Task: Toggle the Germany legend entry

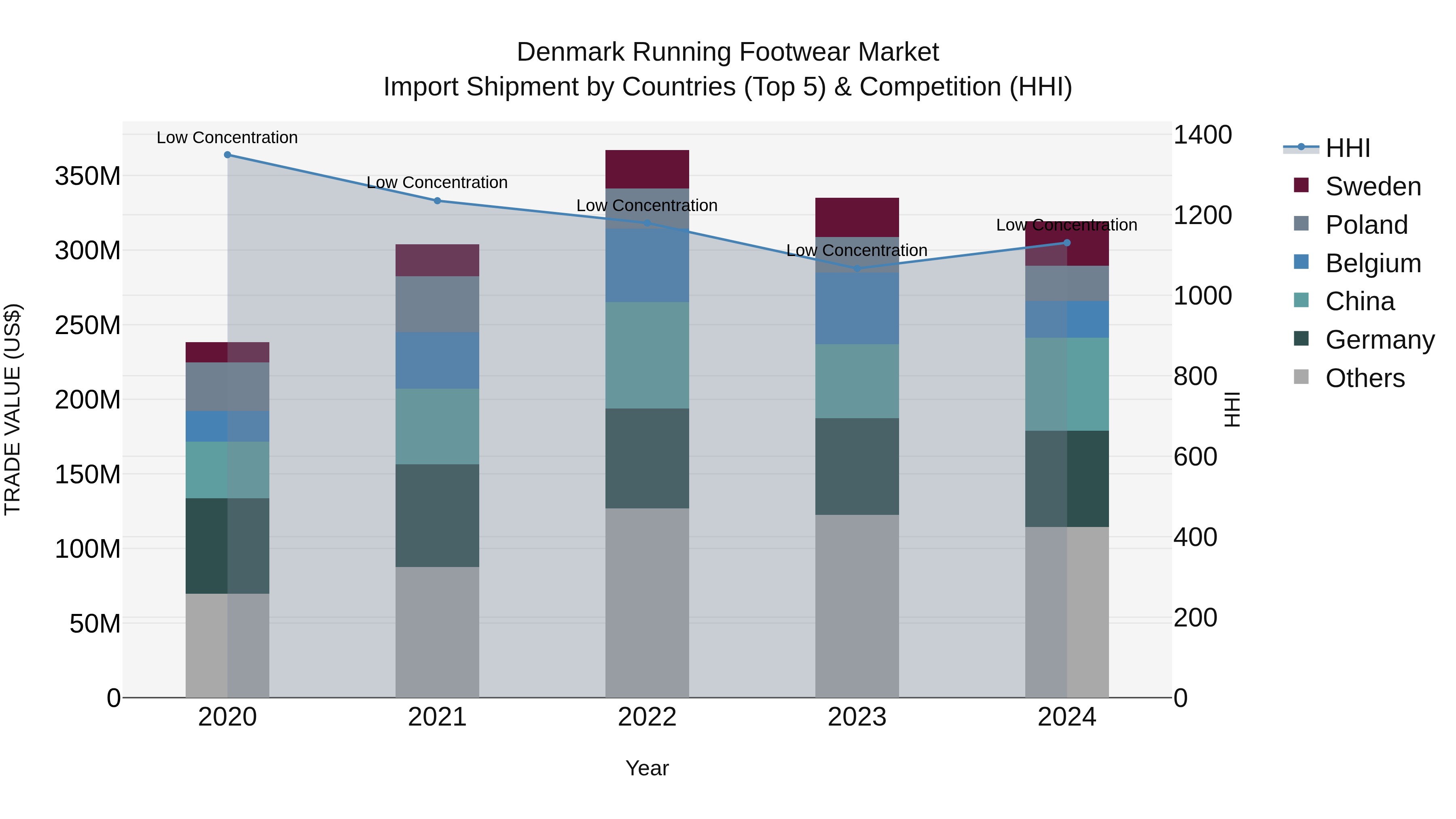Action: (x=1364, y=340)
